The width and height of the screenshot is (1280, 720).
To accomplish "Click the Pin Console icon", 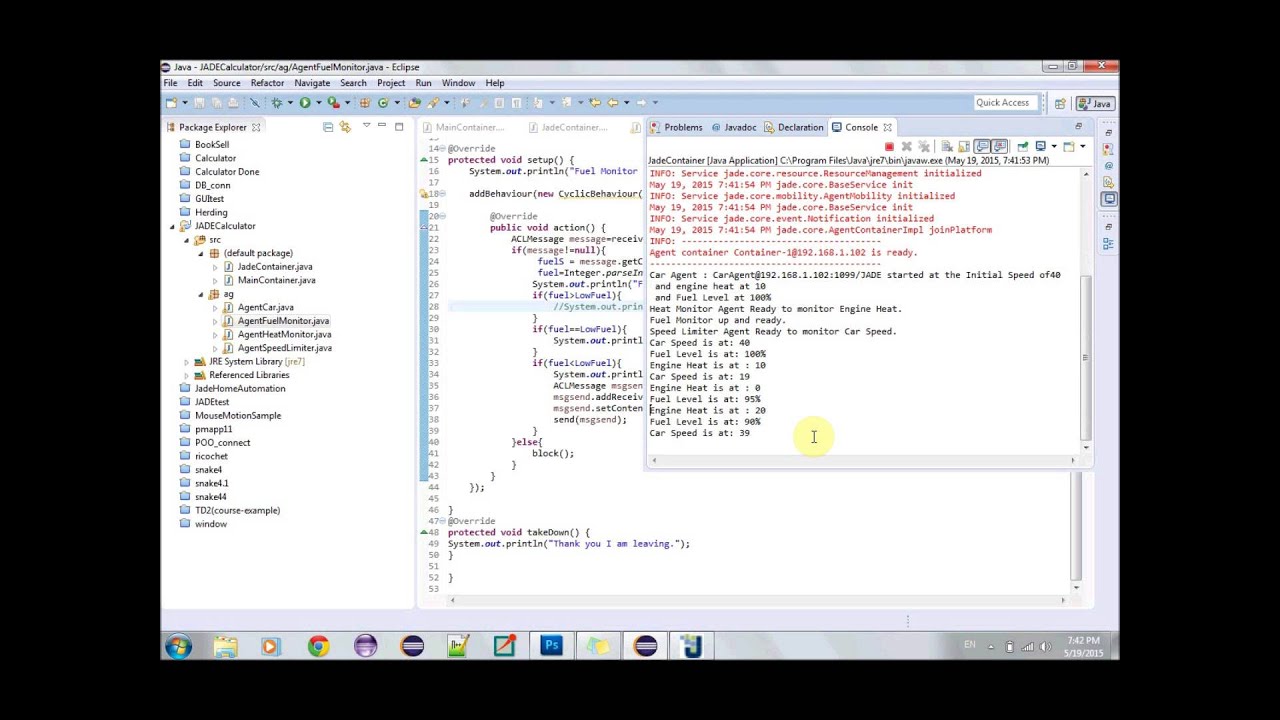I will (1023, 147).
